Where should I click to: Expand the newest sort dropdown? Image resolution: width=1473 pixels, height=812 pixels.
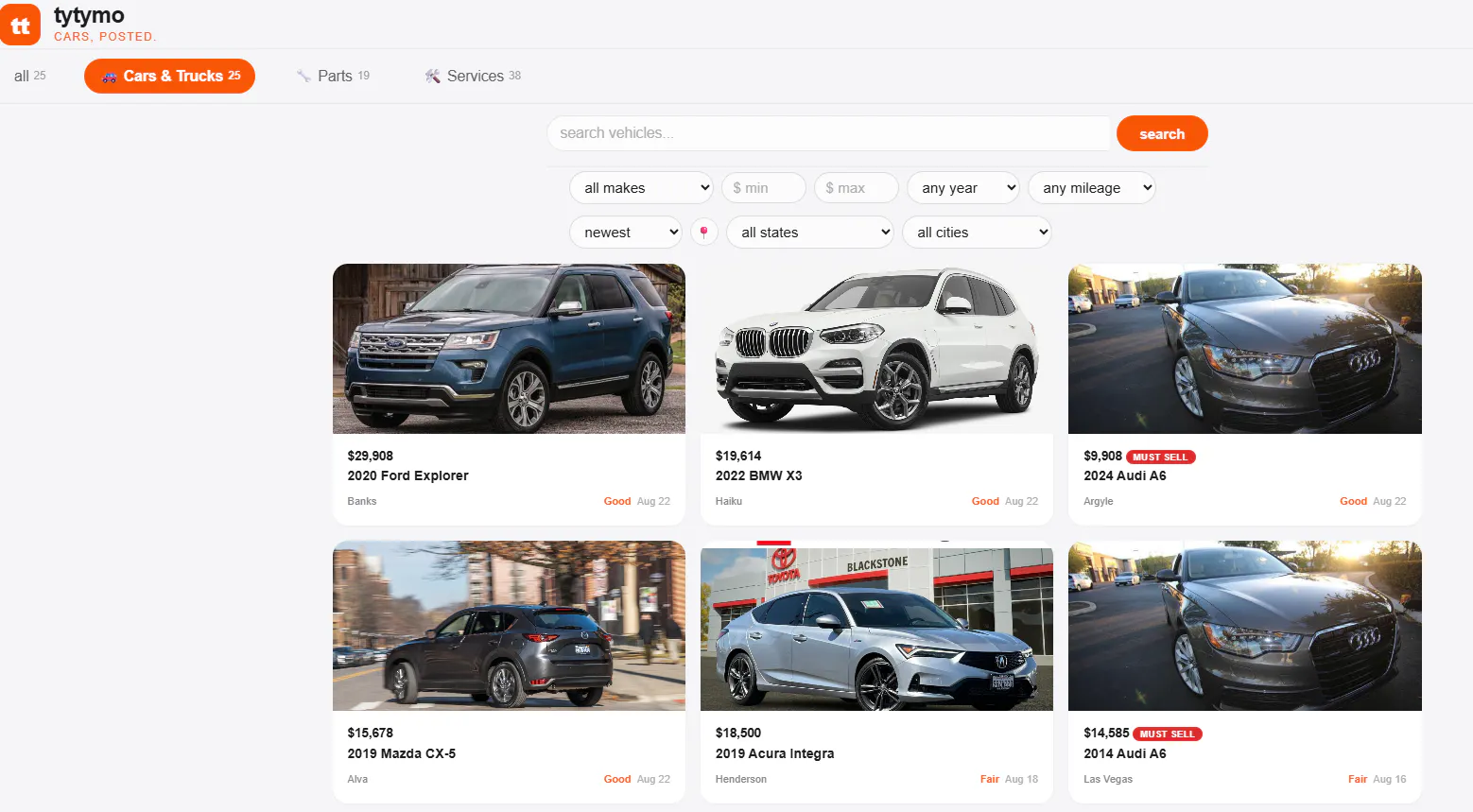tap(626, 232)
